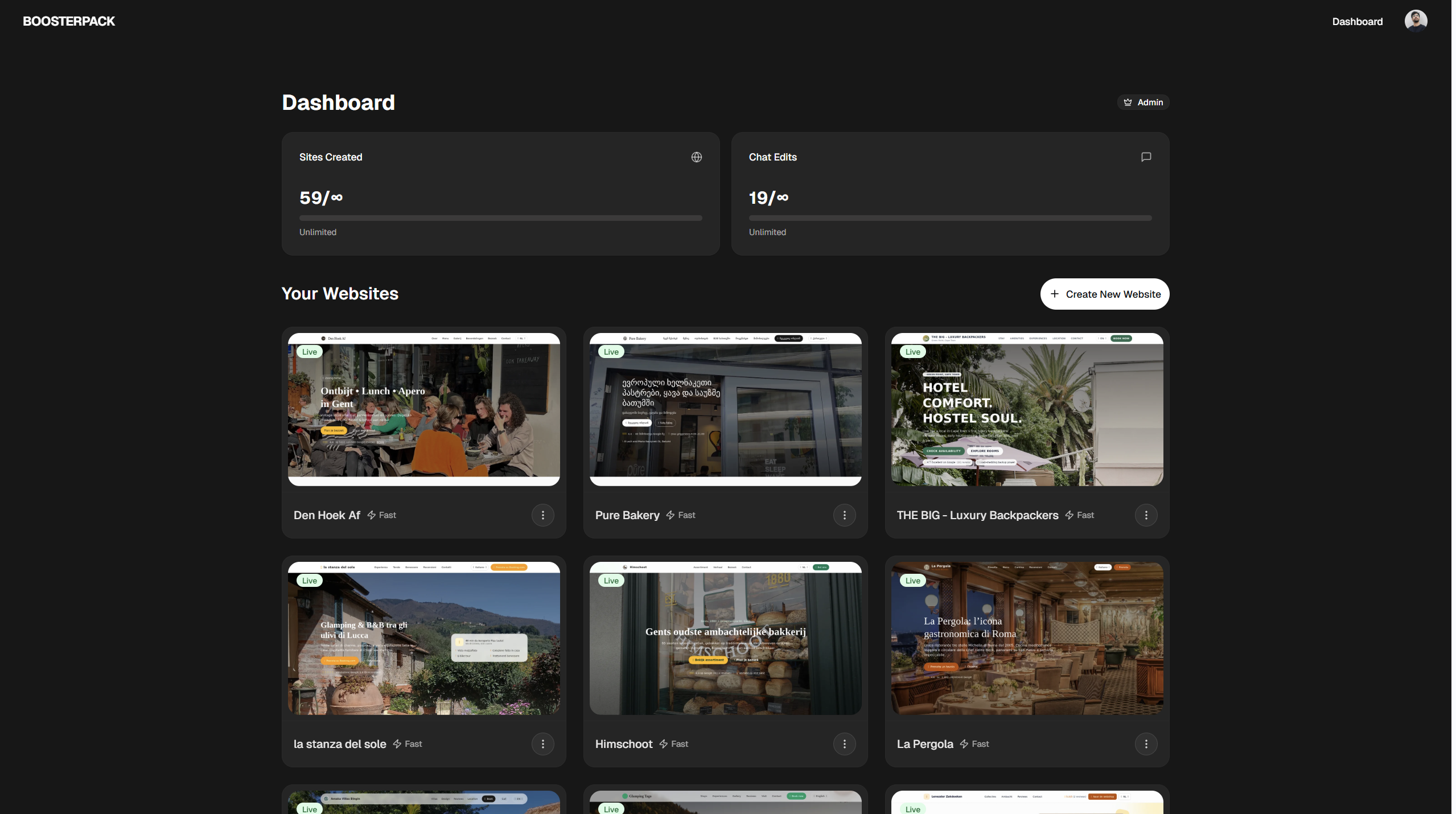Click Create New Website button
This screenshot has height=814, width=1456.
1104,294
